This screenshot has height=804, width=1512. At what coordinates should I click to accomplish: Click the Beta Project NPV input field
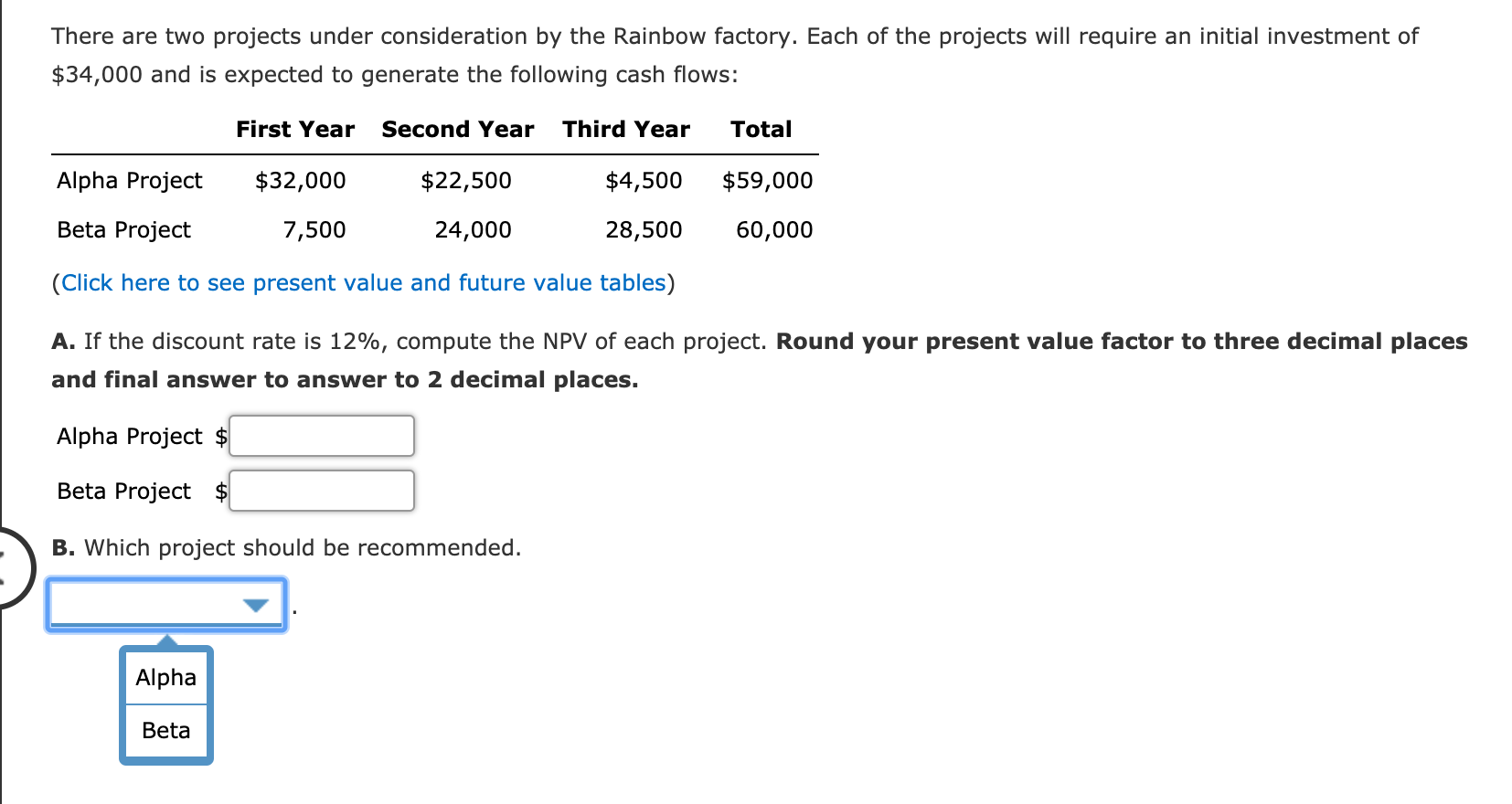point(322,491)
